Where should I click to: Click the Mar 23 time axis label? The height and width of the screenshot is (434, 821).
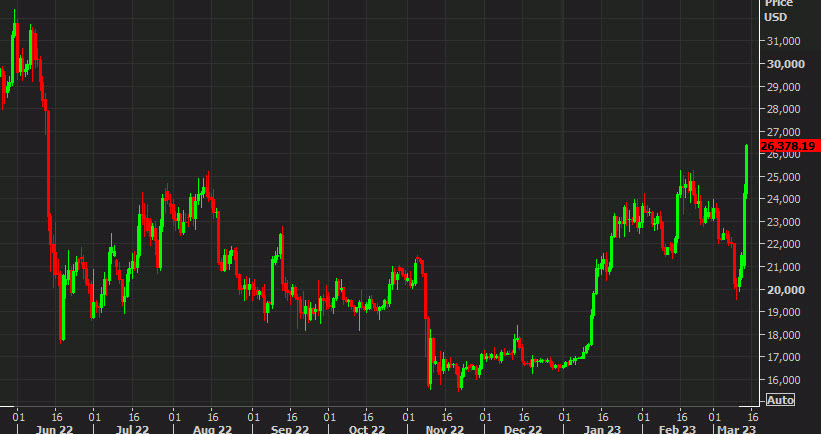(734, 428)
